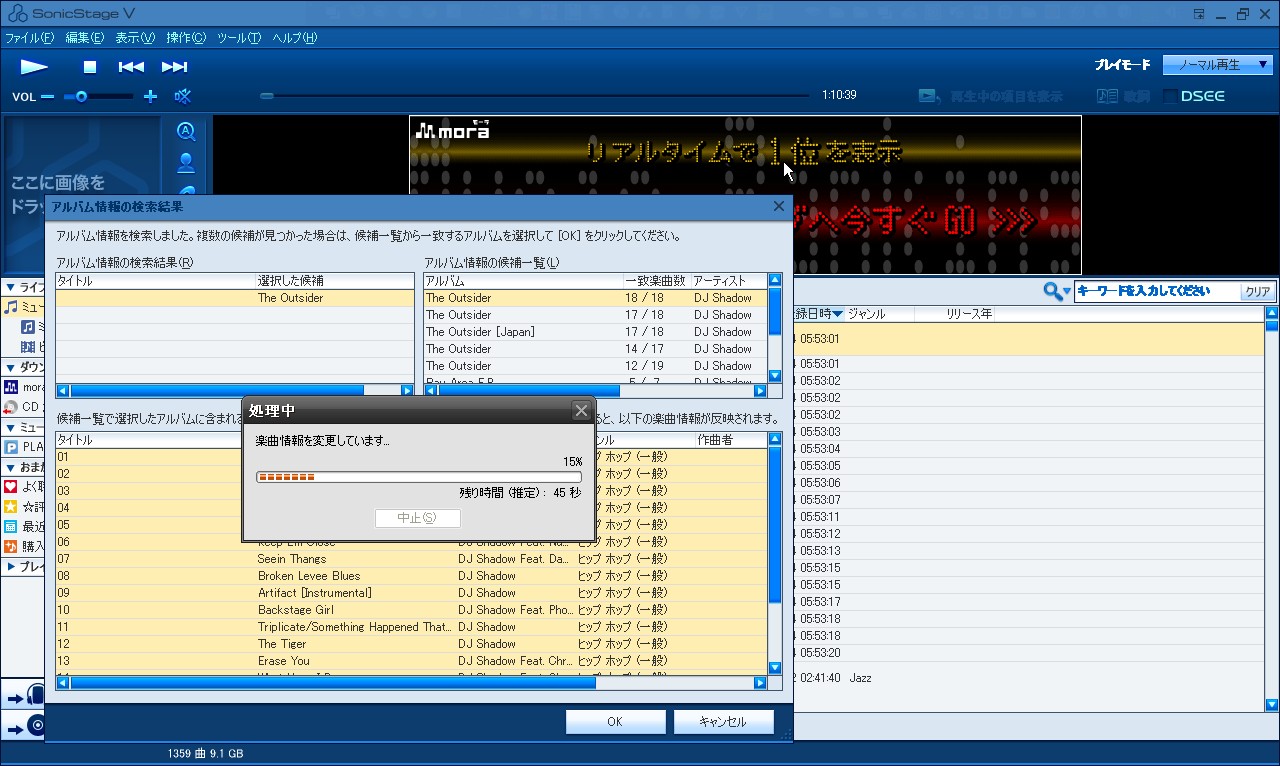Collapse the third sidebar section above PLA
Viewport: 1280px width, 766px height.
point(10,427)
